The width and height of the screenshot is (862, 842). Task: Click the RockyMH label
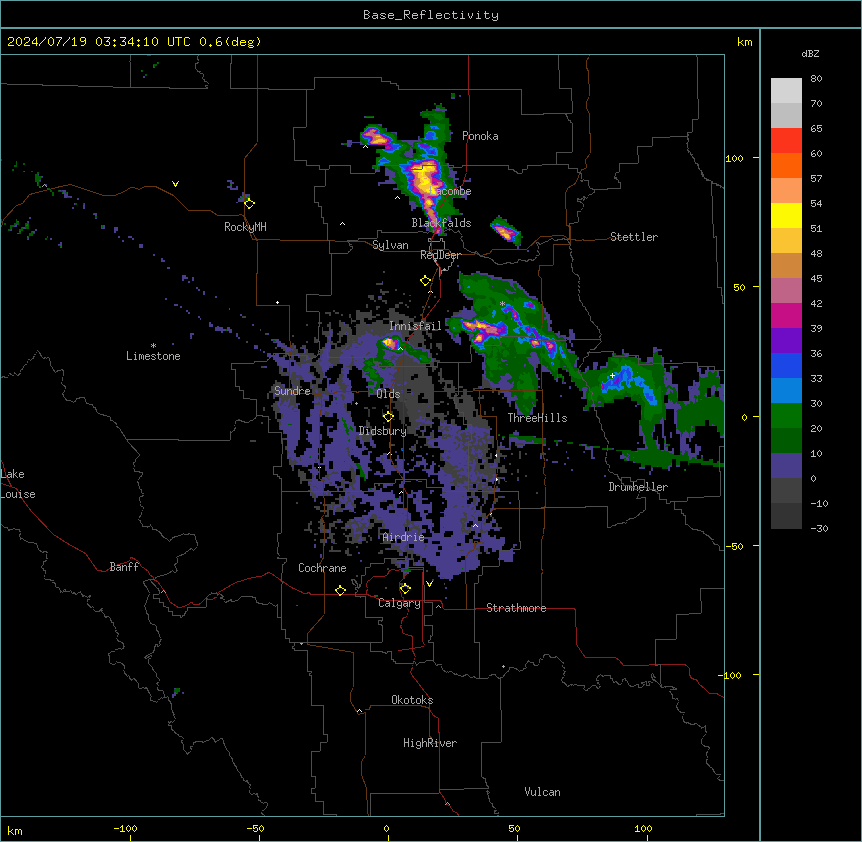[x=245, y=227]
